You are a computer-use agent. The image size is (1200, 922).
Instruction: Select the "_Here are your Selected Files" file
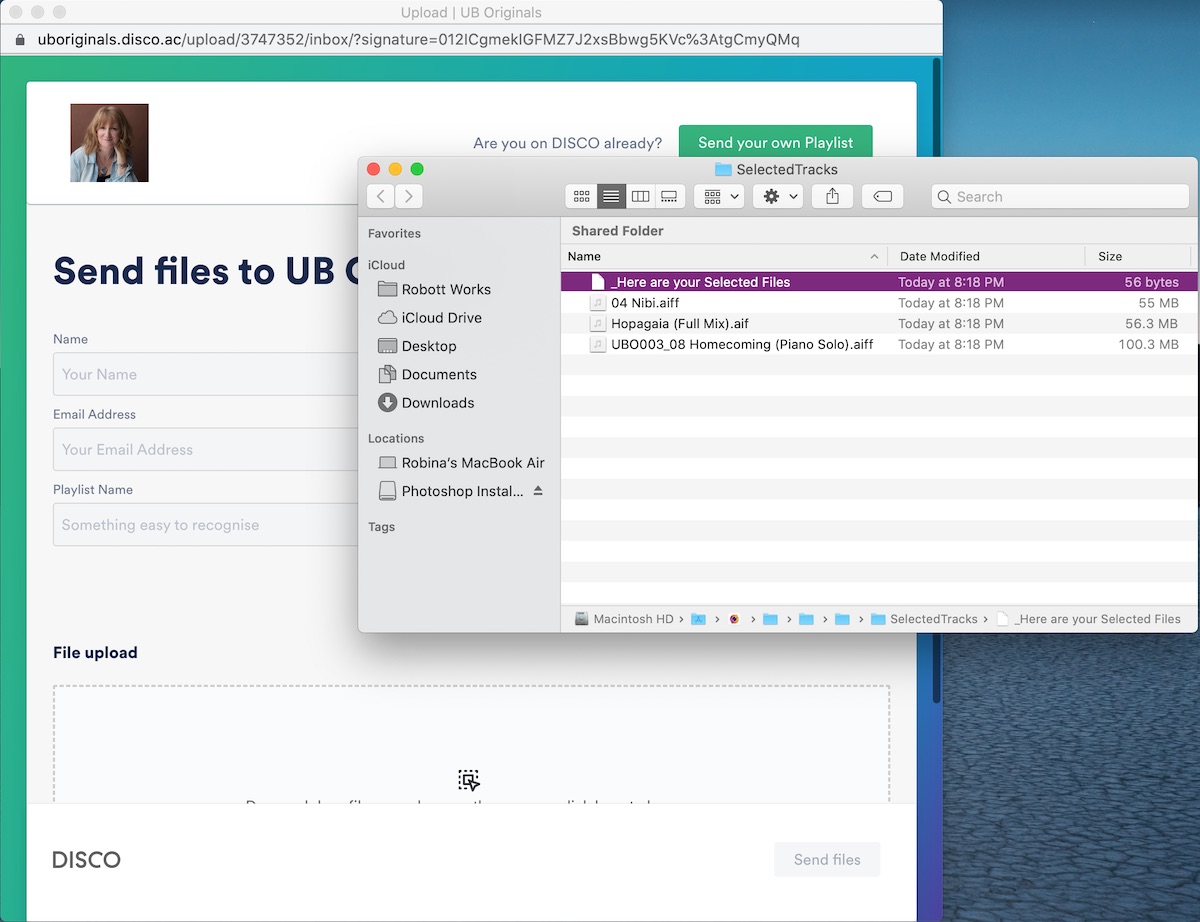tap(879, 282)
